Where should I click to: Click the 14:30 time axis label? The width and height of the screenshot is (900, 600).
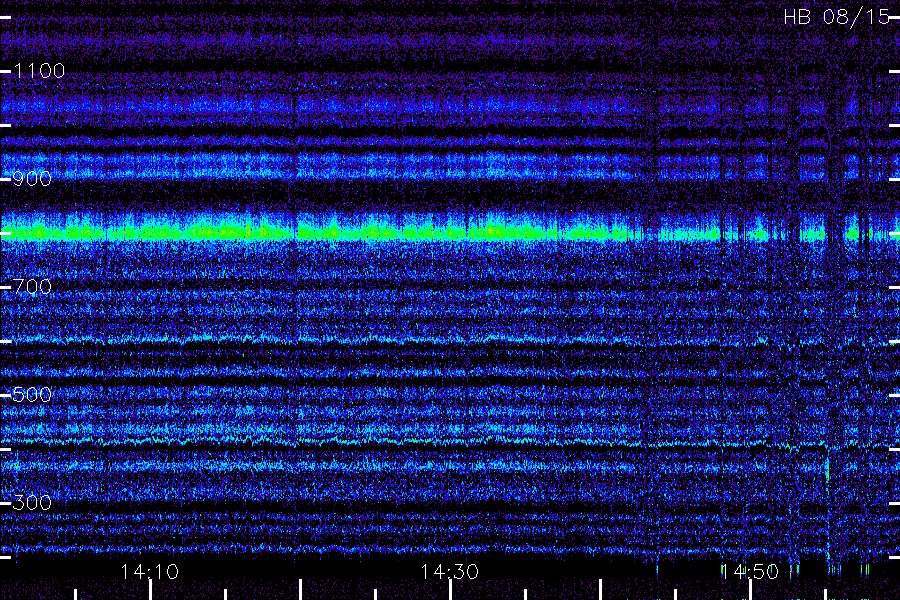[449, 572]
